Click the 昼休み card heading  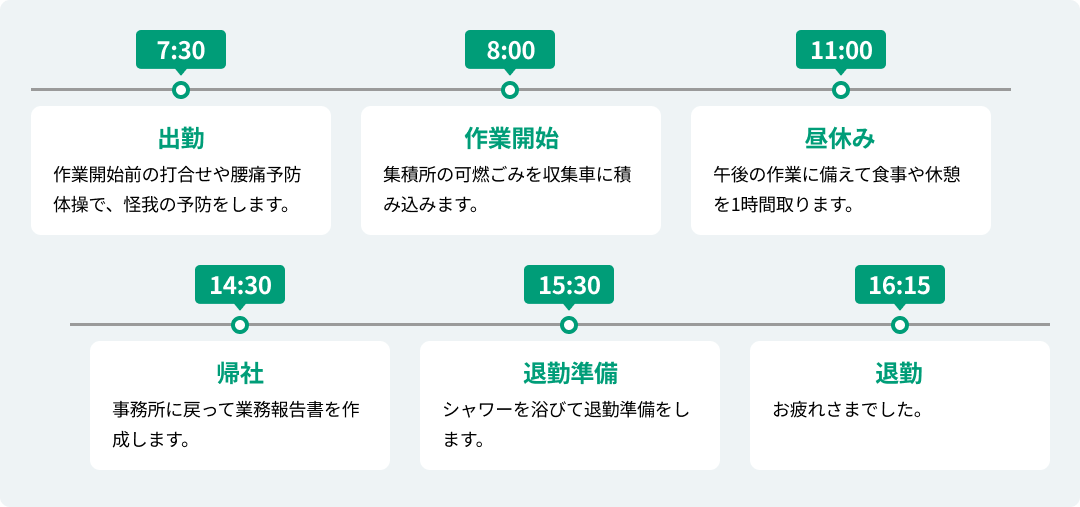[x=841, y=138]
